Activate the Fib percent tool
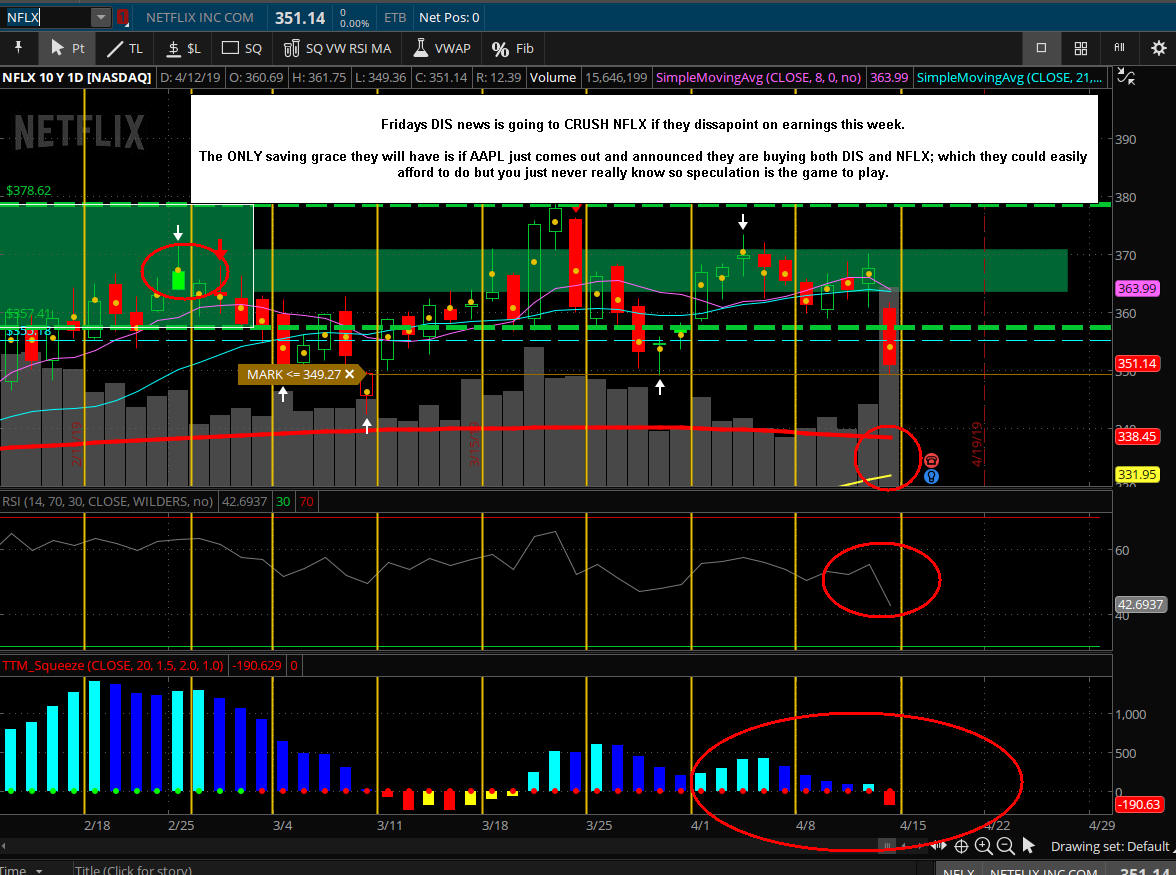Image resolution: width=1176 pixels, height=875 pixels. point(513,48)
